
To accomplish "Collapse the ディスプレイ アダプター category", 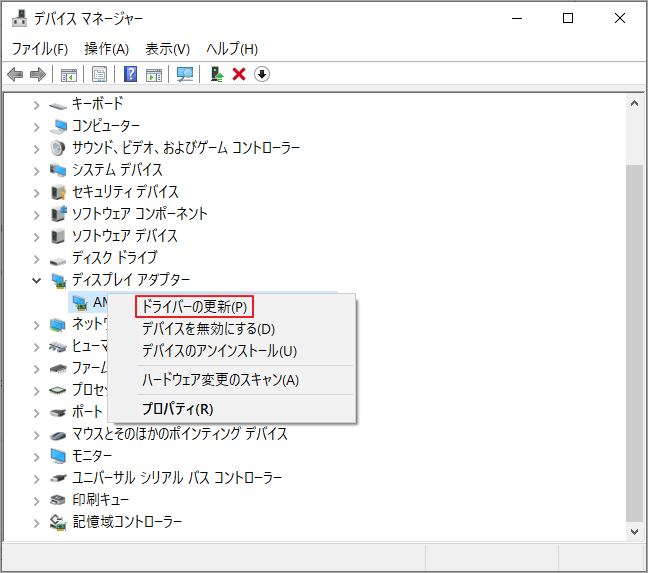I will [x=36, y=281].
